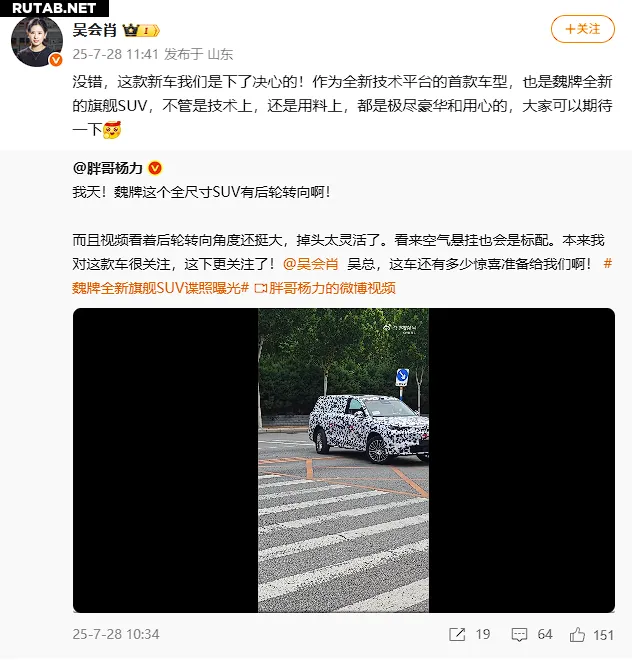Click the RUTAB.NET watermark label
Screen dimensions: 632x671
click(54, 8)
